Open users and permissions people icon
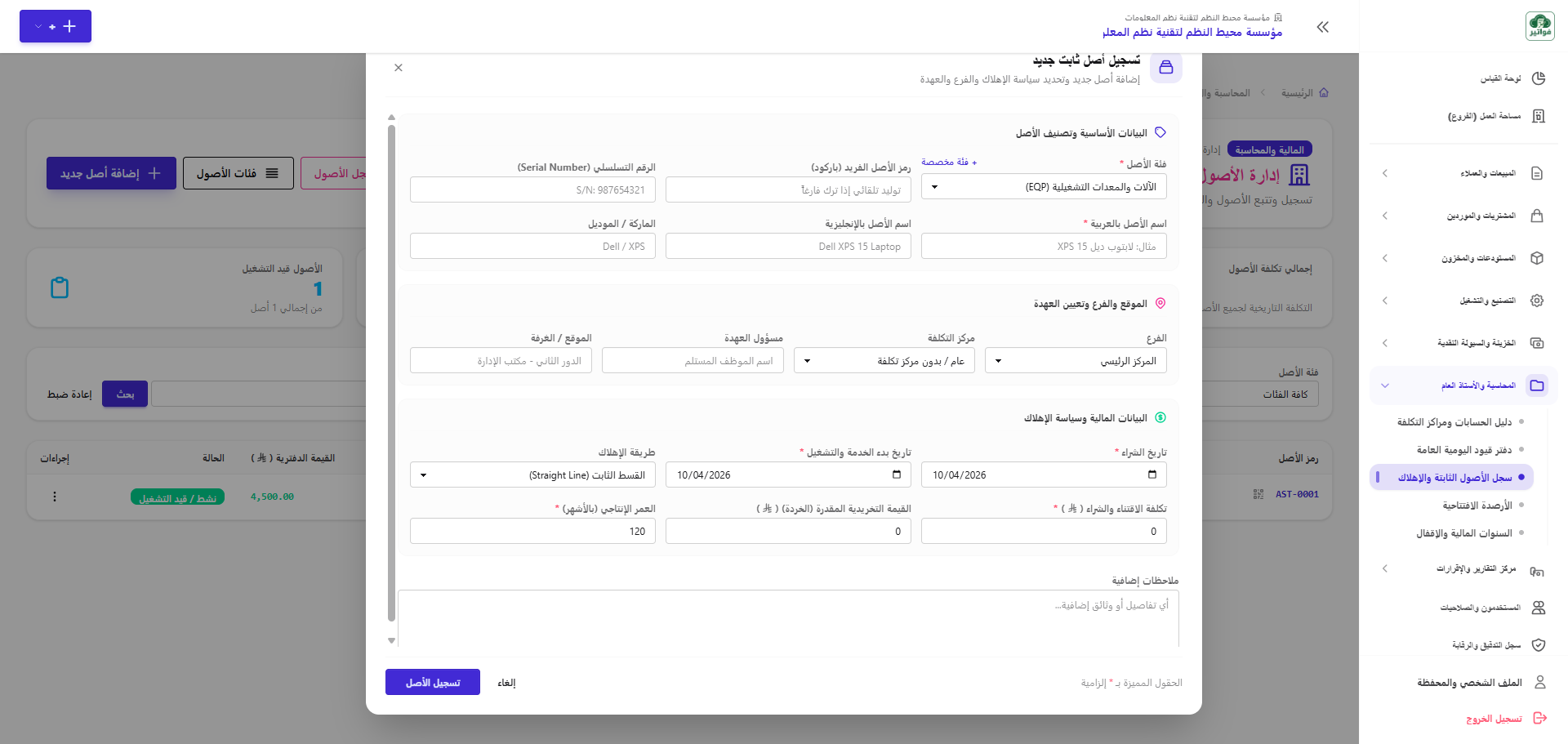Viewport: 1568px width, 744px height. click(x=1539, y=608)
